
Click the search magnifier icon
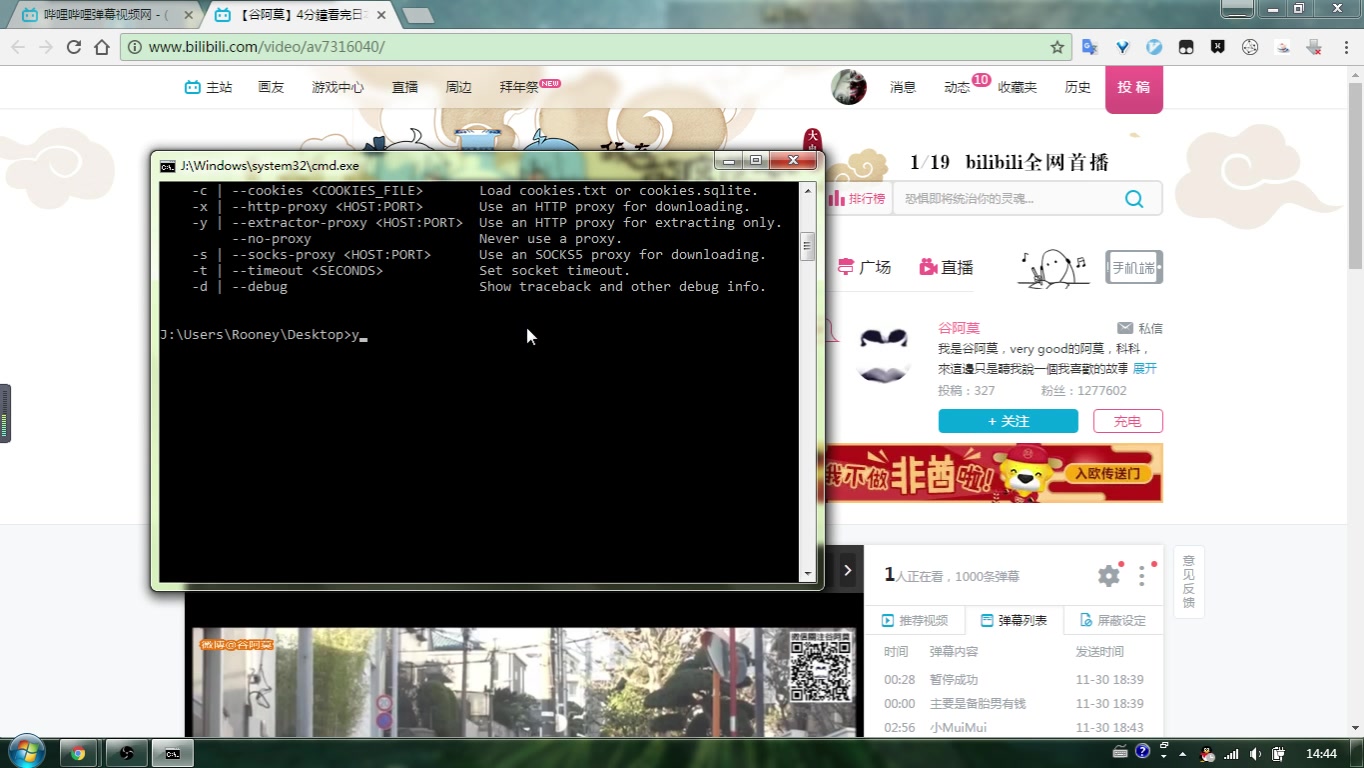[x=1134, y=199]
